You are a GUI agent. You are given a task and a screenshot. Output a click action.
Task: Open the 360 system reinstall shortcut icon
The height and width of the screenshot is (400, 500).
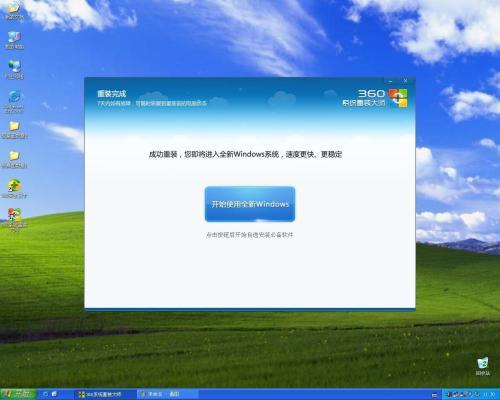pos(14,219)
